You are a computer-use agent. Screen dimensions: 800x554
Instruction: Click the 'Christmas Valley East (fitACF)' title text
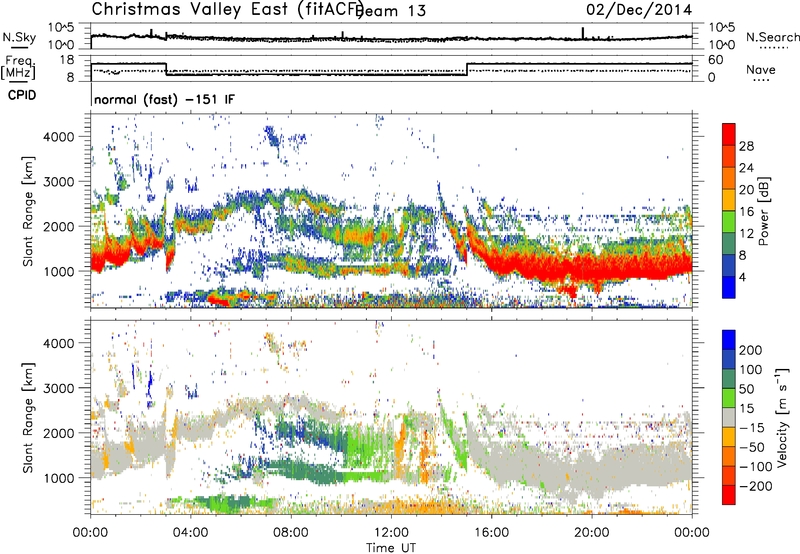[x=227, y=9]
